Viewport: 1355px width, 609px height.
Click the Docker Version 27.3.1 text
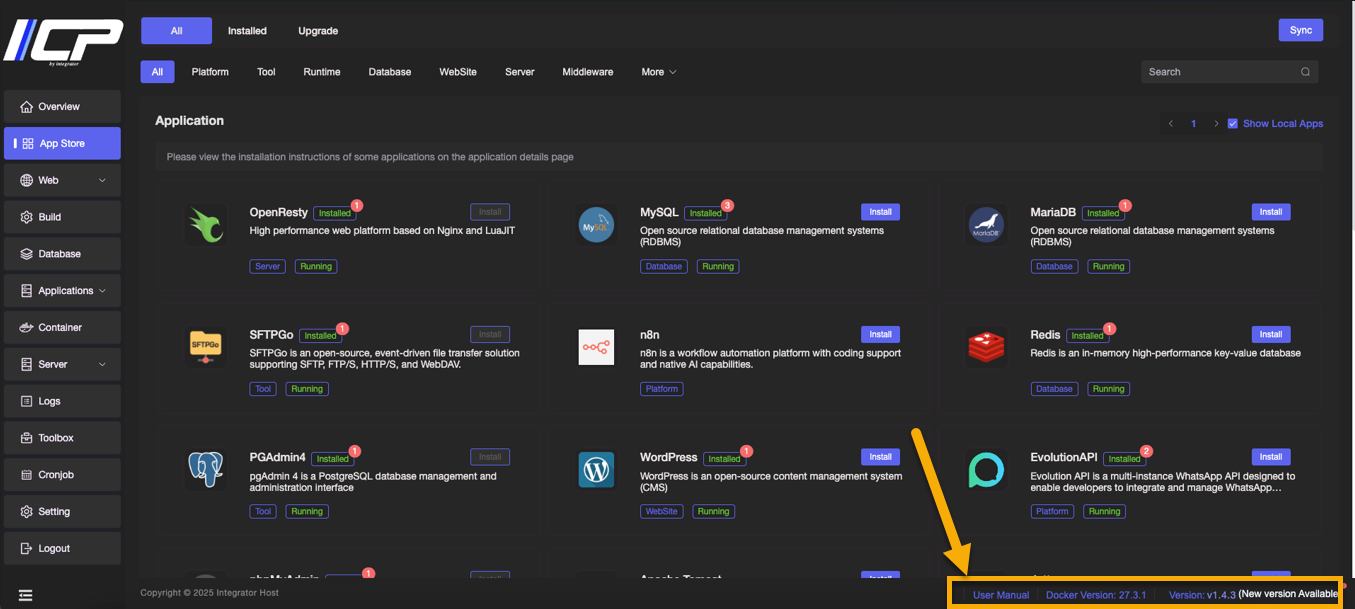coord(1096,595)
